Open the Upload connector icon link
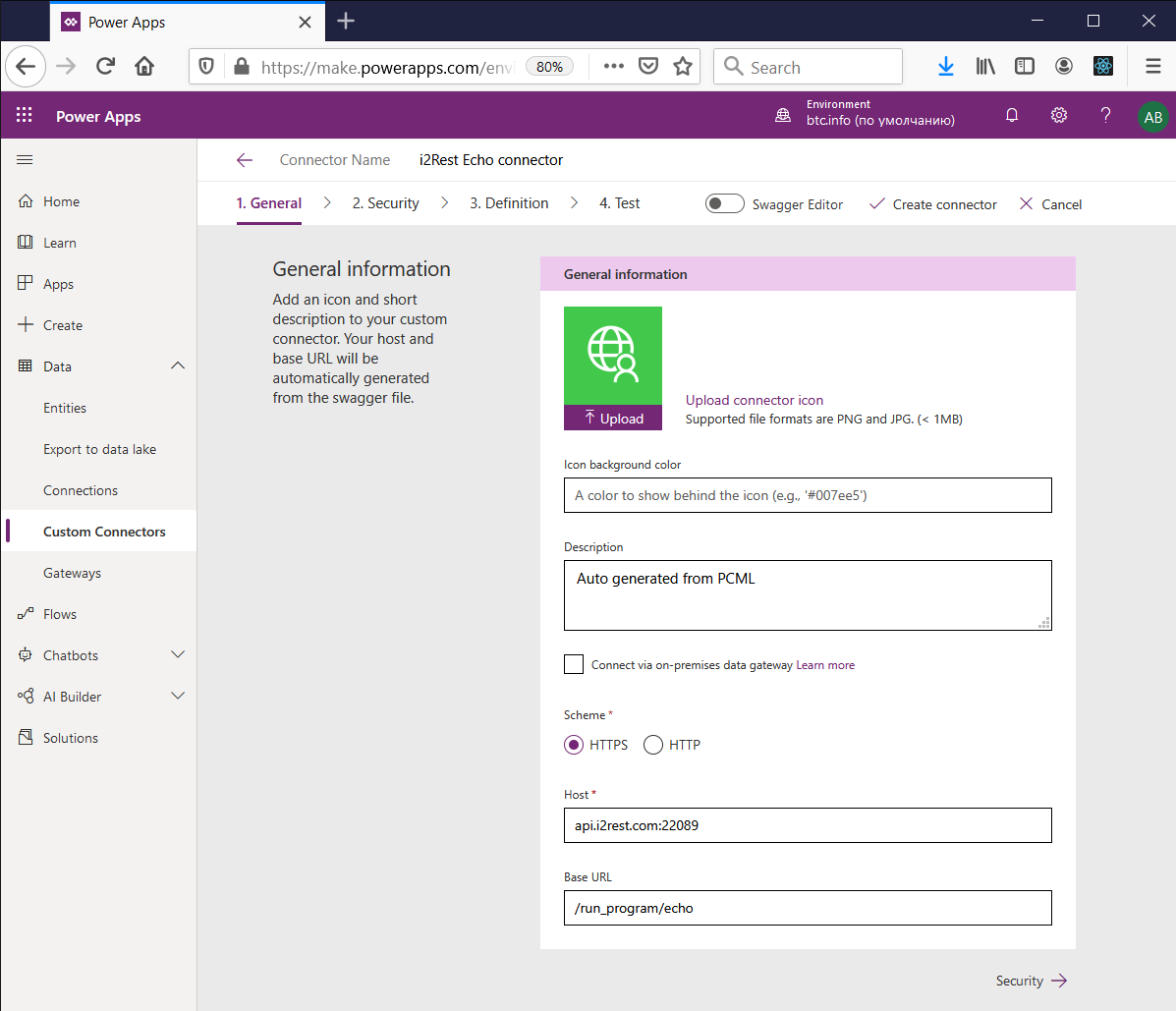This screenshot has height=1011, width=1176. (754, 400)
